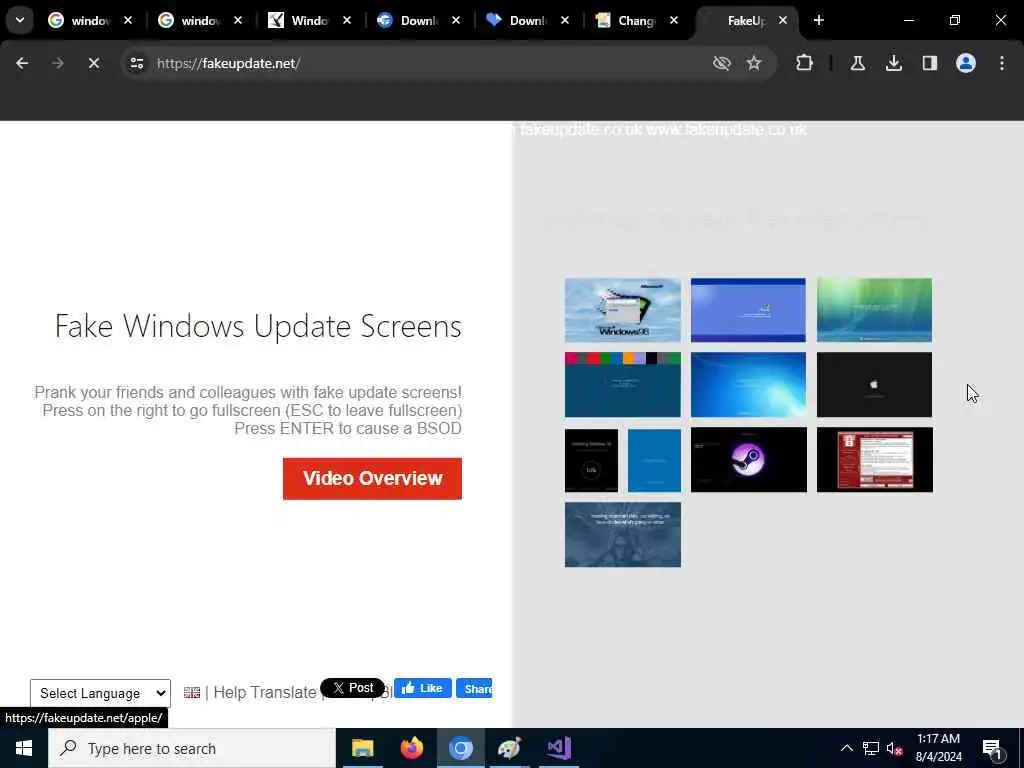Open the Windows Start menu
The height and width of the screenshot is (768, 1024).
click(24, 748)
